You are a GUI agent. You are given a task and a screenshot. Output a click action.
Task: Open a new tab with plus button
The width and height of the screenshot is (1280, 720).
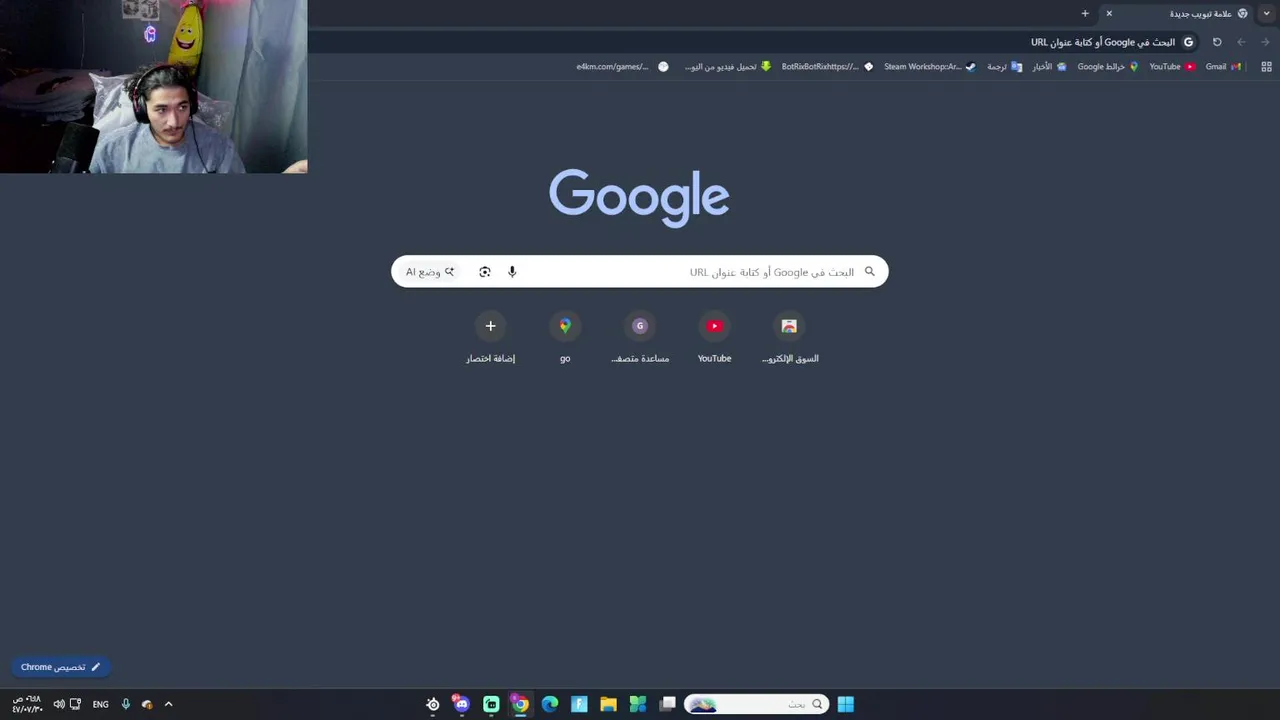[x=1085, y=13]
